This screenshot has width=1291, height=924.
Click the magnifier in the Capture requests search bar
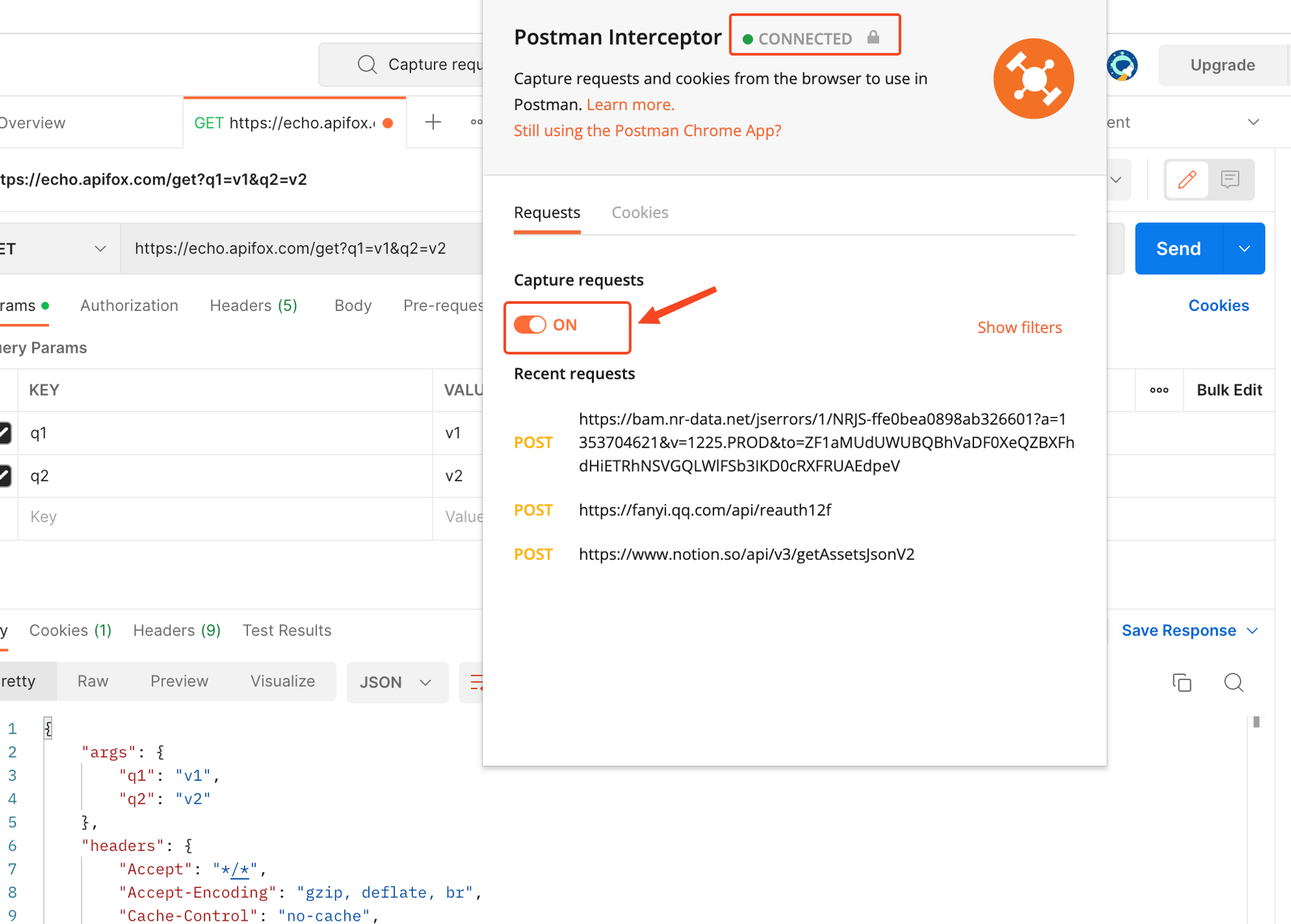367,64
